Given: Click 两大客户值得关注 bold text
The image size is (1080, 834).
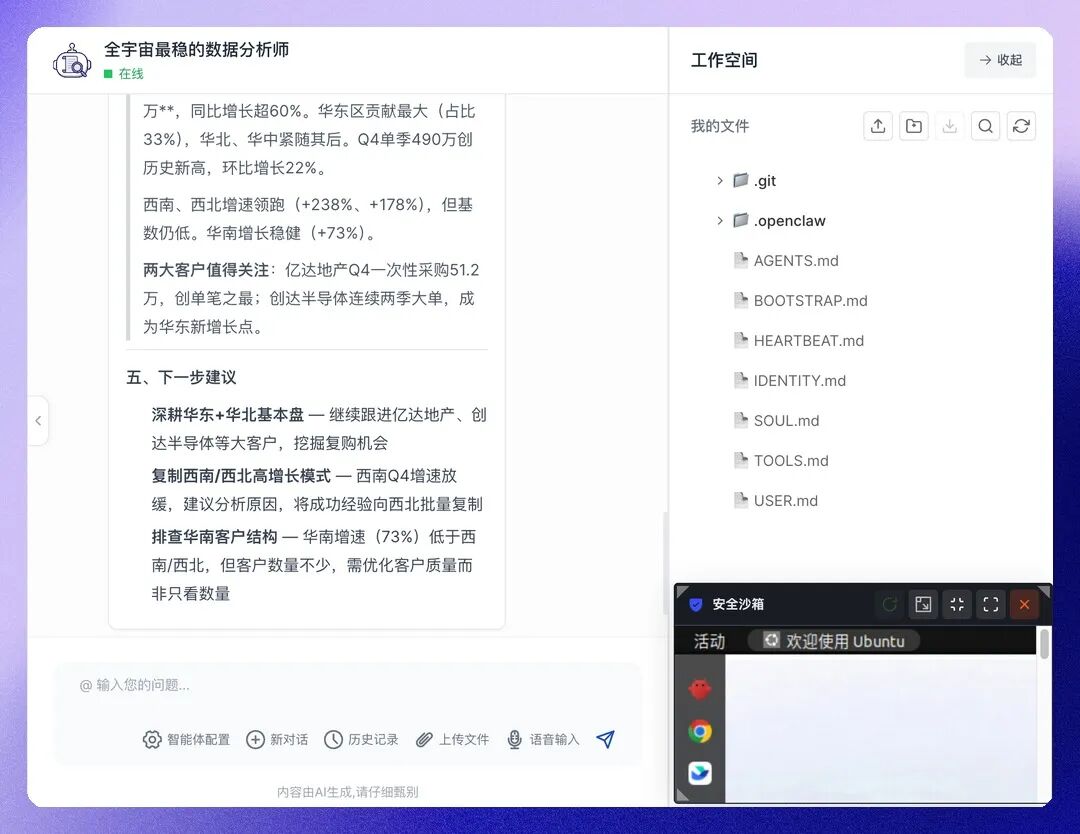Looking at the screenshot, I should click(x=206, y=270).
